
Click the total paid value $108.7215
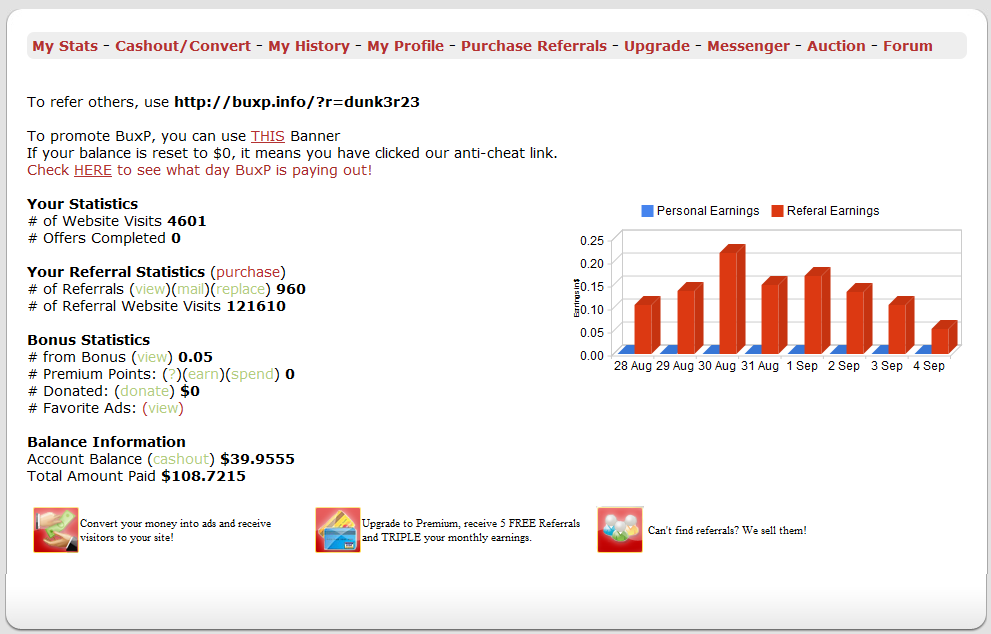point(204,477)
